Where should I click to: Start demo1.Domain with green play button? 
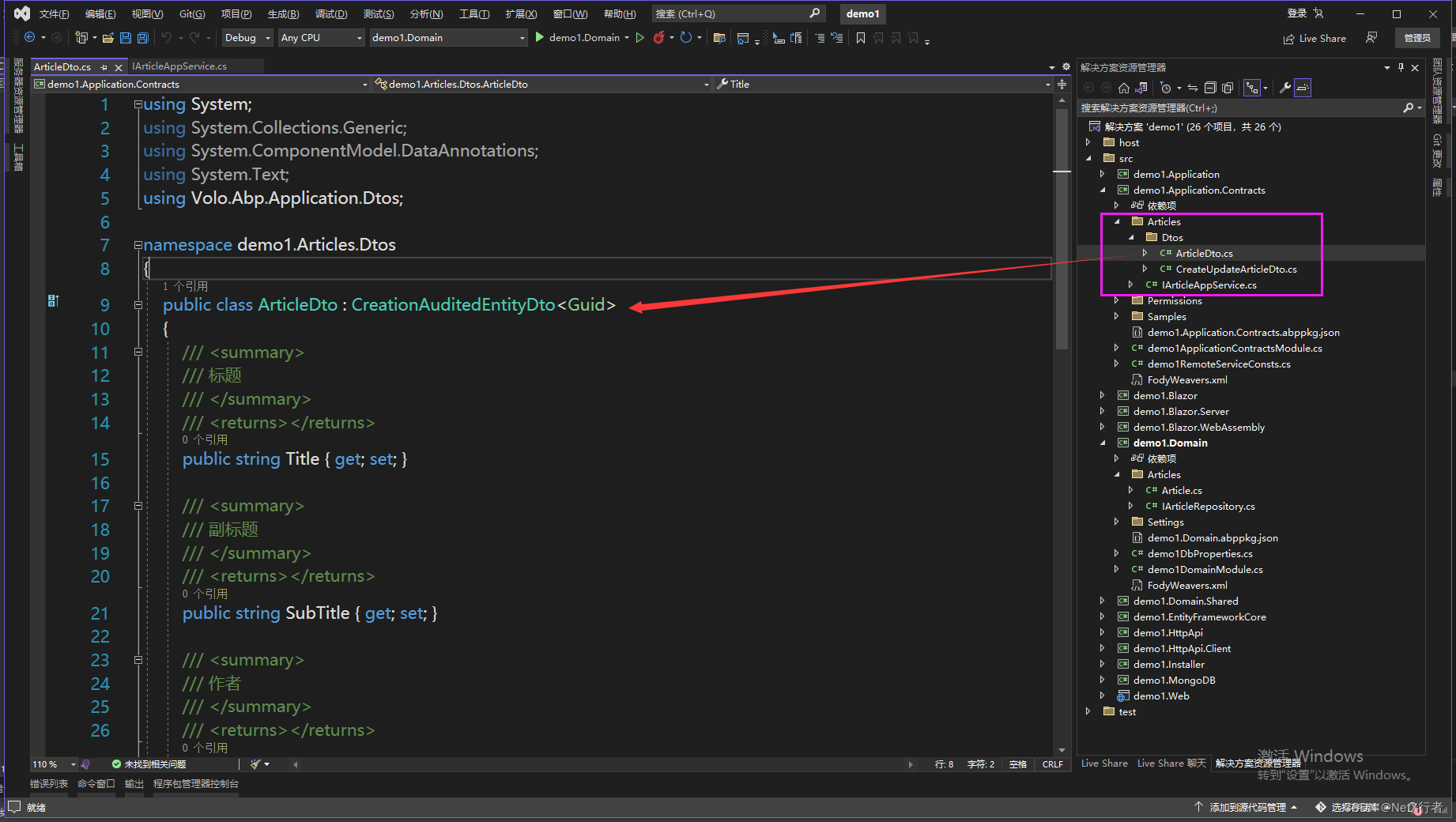[x=540, y=38]
